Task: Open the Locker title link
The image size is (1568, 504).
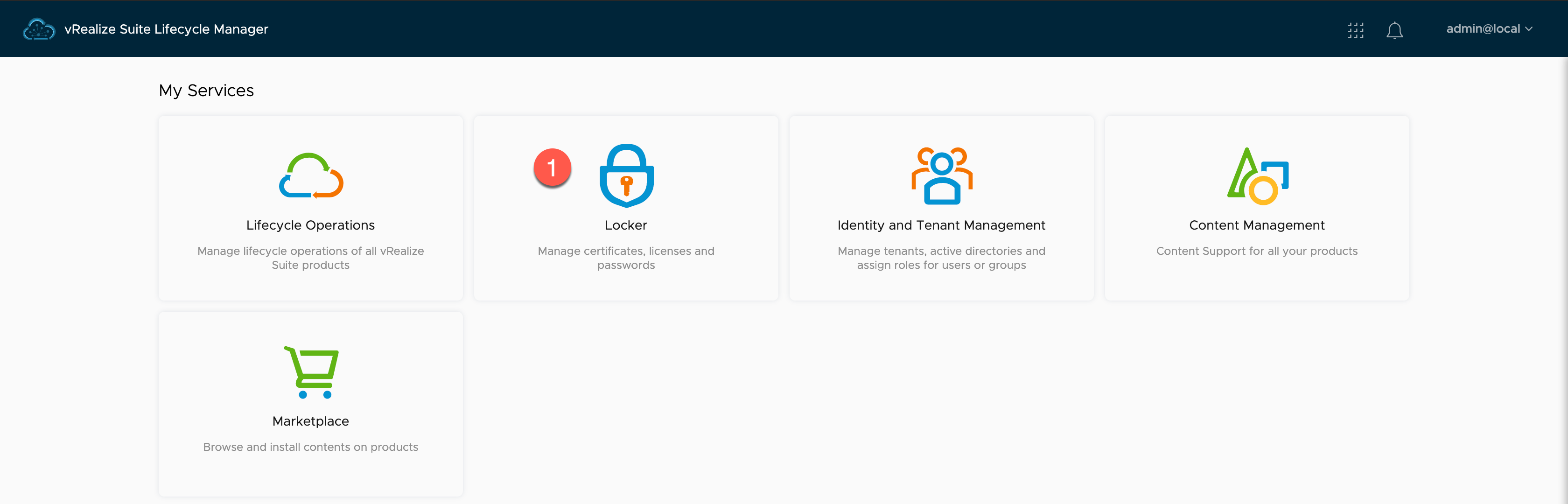Action: [x=626, y=225]
